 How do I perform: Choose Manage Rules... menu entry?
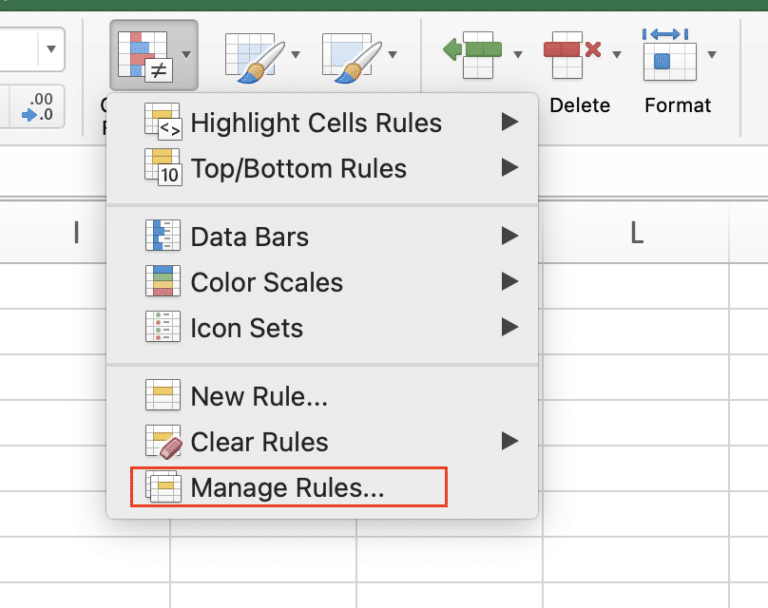click(287, 488)
